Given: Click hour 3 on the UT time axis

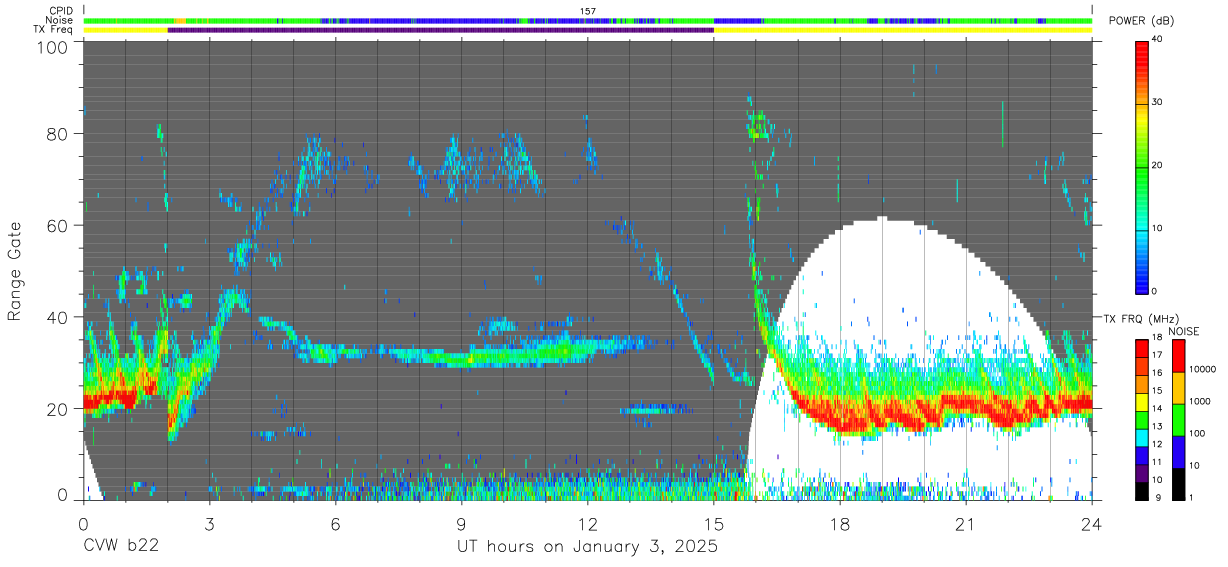Looking at the screenshot, I should click(209, 523).
